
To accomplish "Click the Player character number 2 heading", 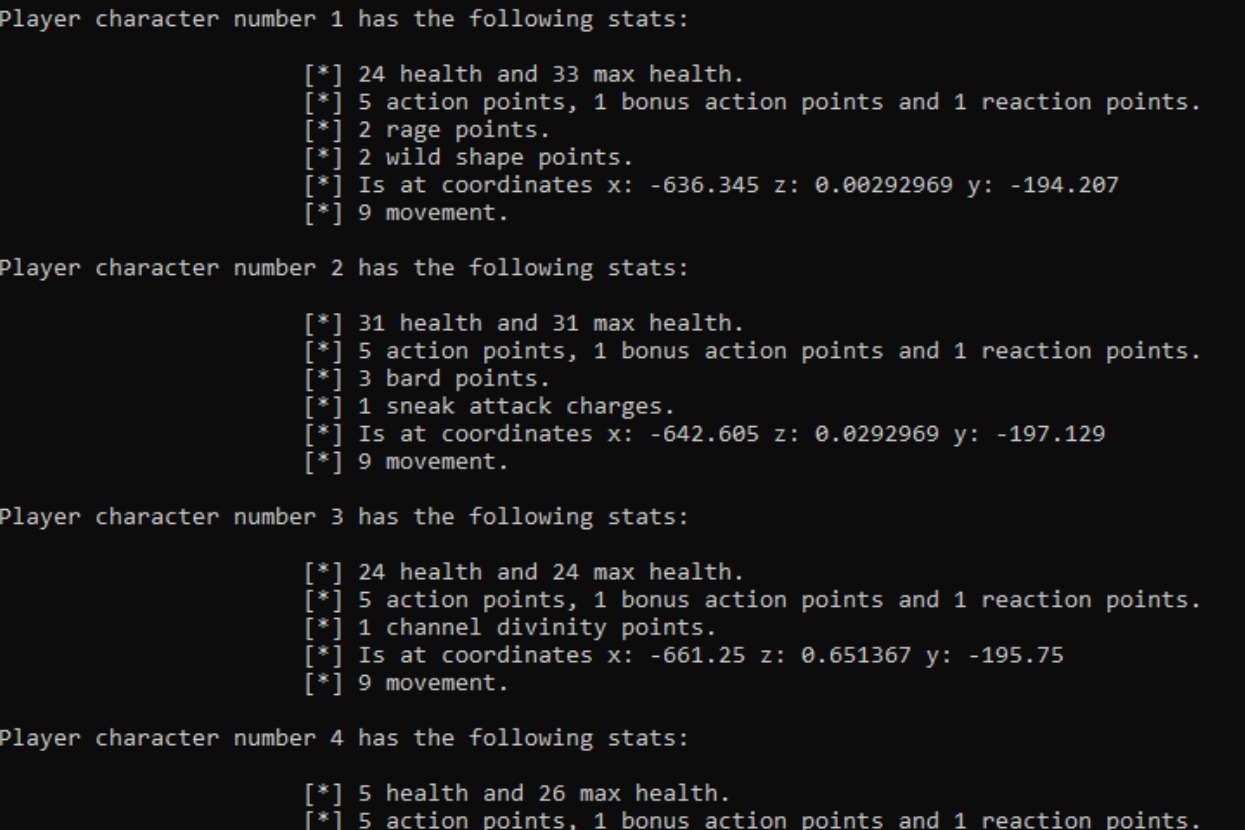I will click(x=344, y=268).
